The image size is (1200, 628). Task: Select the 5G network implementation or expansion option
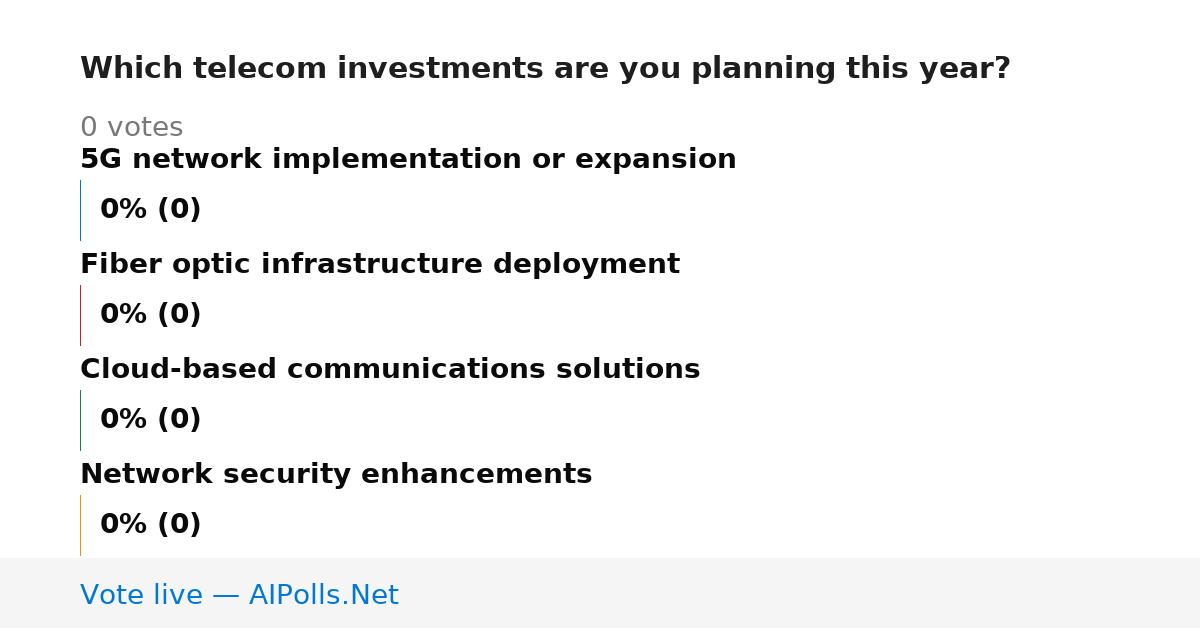click(408, 160)
